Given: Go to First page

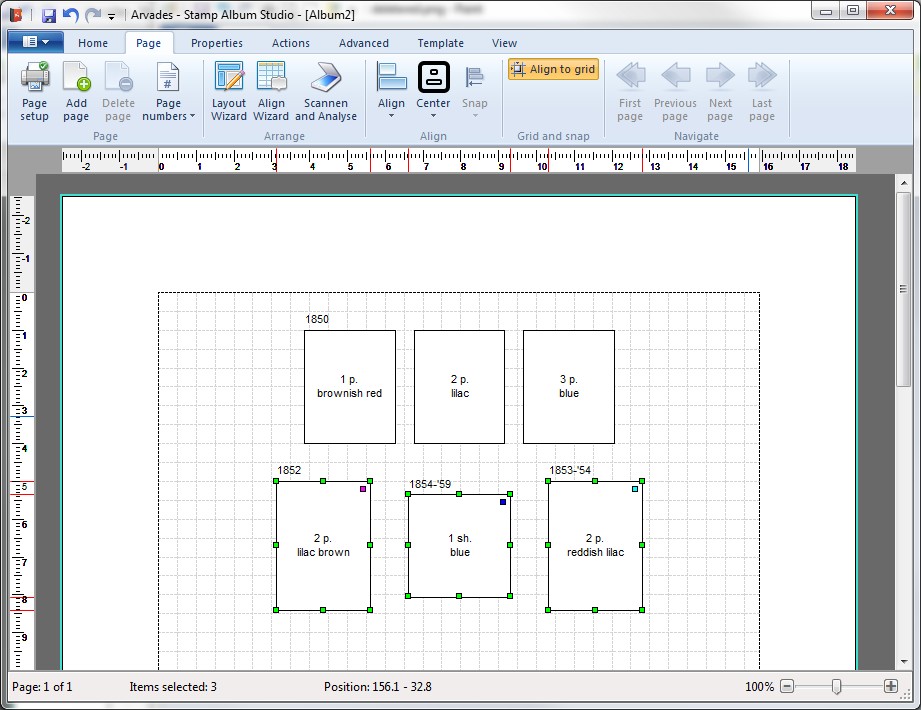Looking at the screenshot, I should coord(630,92).
